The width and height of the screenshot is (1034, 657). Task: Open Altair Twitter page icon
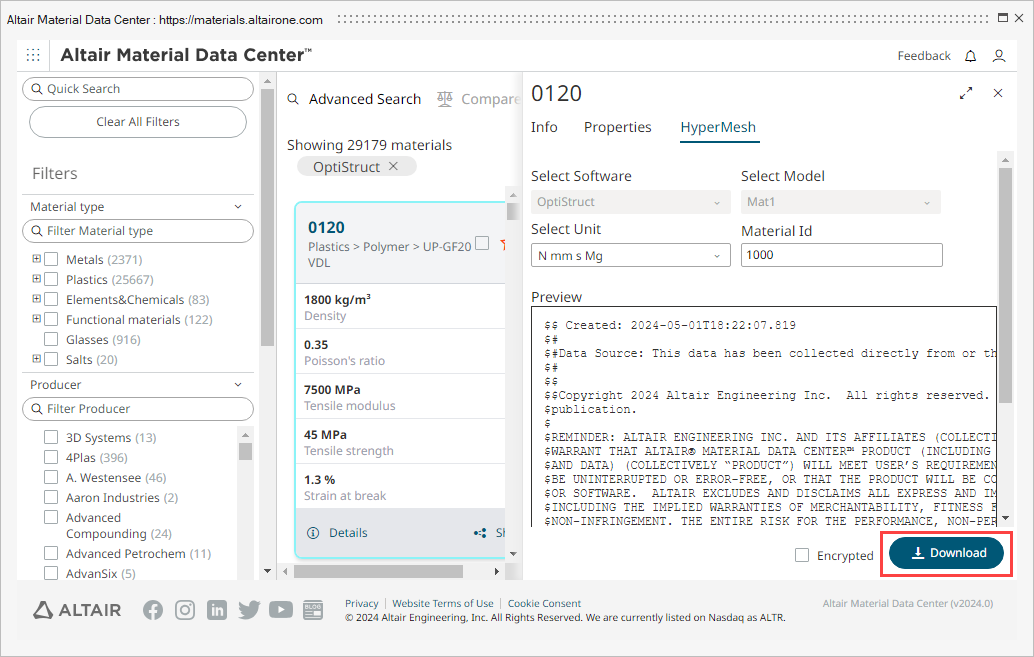[249, 610]
